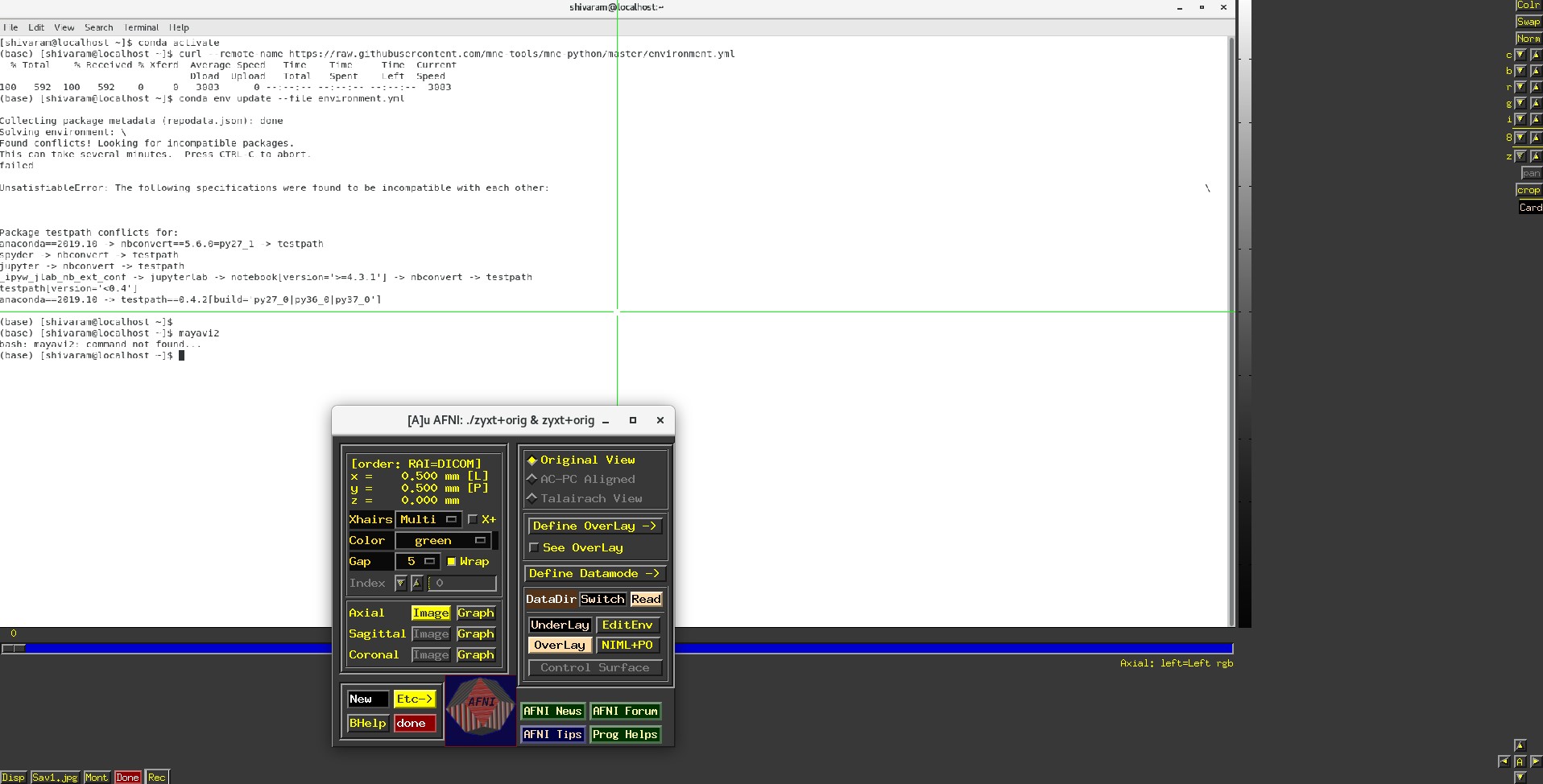This screenshot has width=1543, height=784.
Task: Click the grayscale color bar beside the image
Action: click(1243, 314)
